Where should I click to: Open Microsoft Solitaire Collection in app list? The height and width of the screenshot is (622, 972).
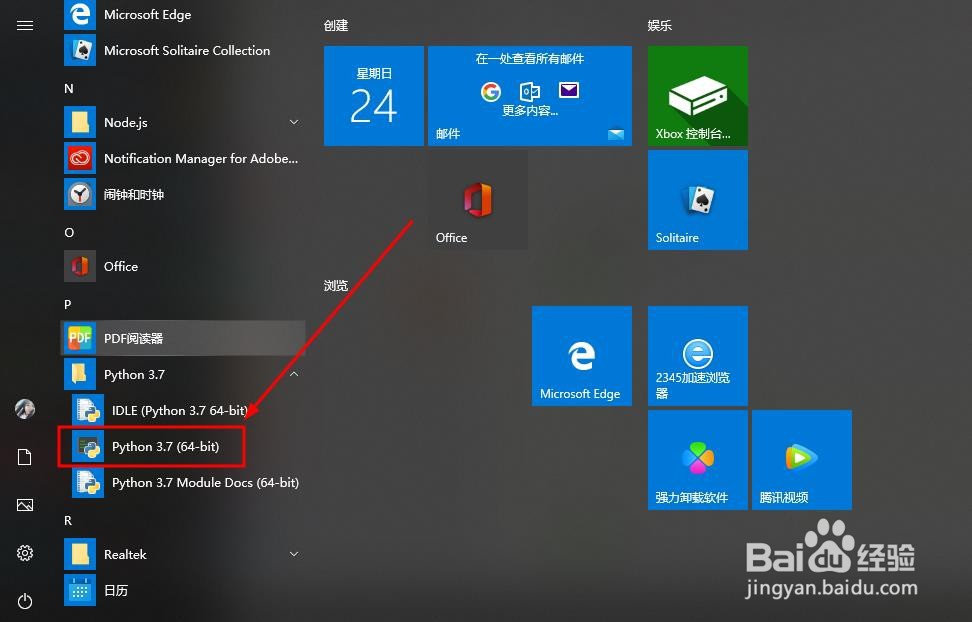[x=185, y=50]
